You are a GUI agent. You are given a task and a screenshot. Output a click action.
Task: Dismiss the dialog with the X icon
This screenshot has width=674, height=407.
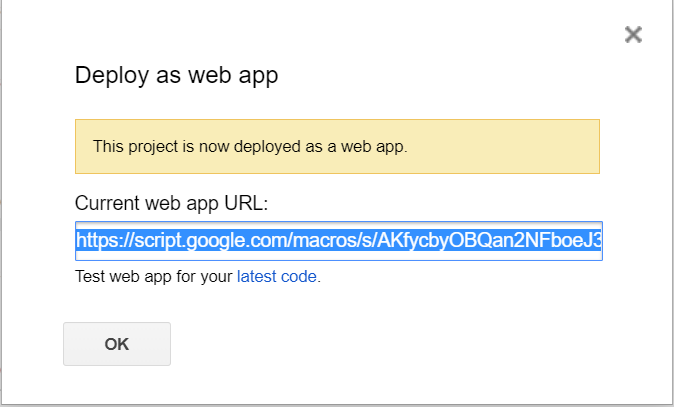[x=632, y=35]
